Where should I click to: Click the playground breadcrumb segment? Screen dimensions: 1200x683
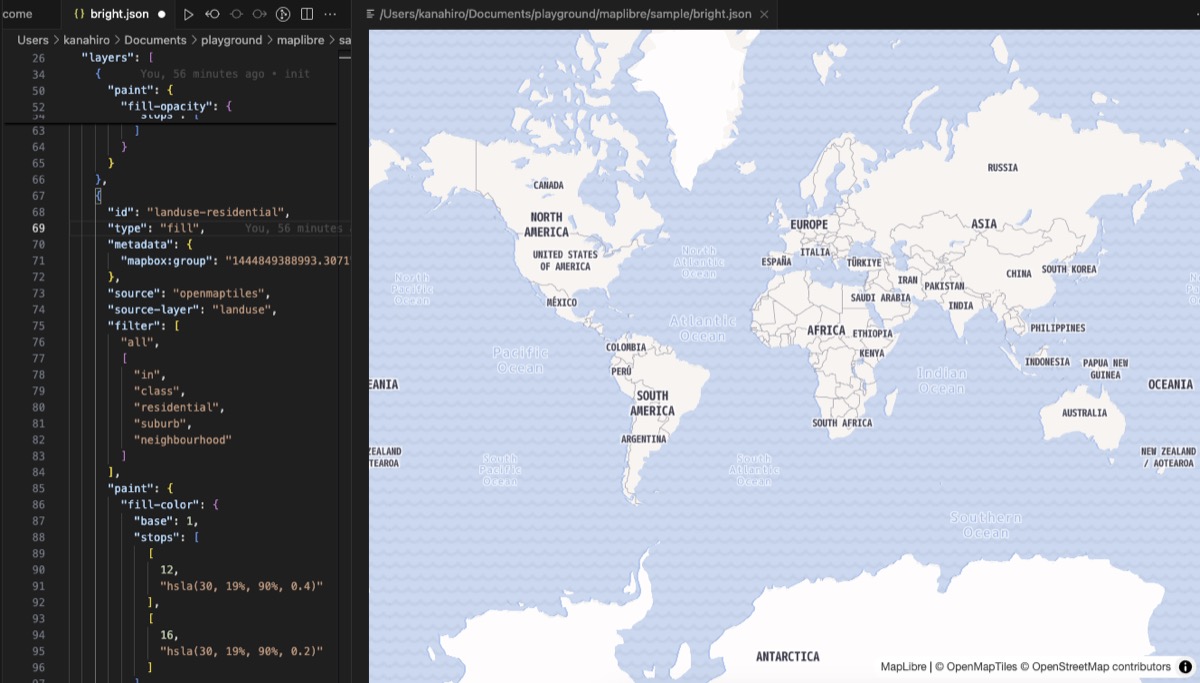[x=231, y=40]
